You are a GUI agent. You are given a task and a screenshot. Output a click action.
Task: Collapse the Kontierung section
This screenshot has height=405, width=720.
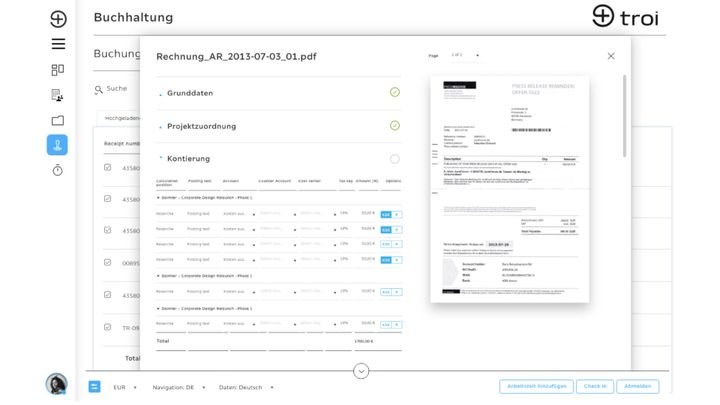[160, 158]
